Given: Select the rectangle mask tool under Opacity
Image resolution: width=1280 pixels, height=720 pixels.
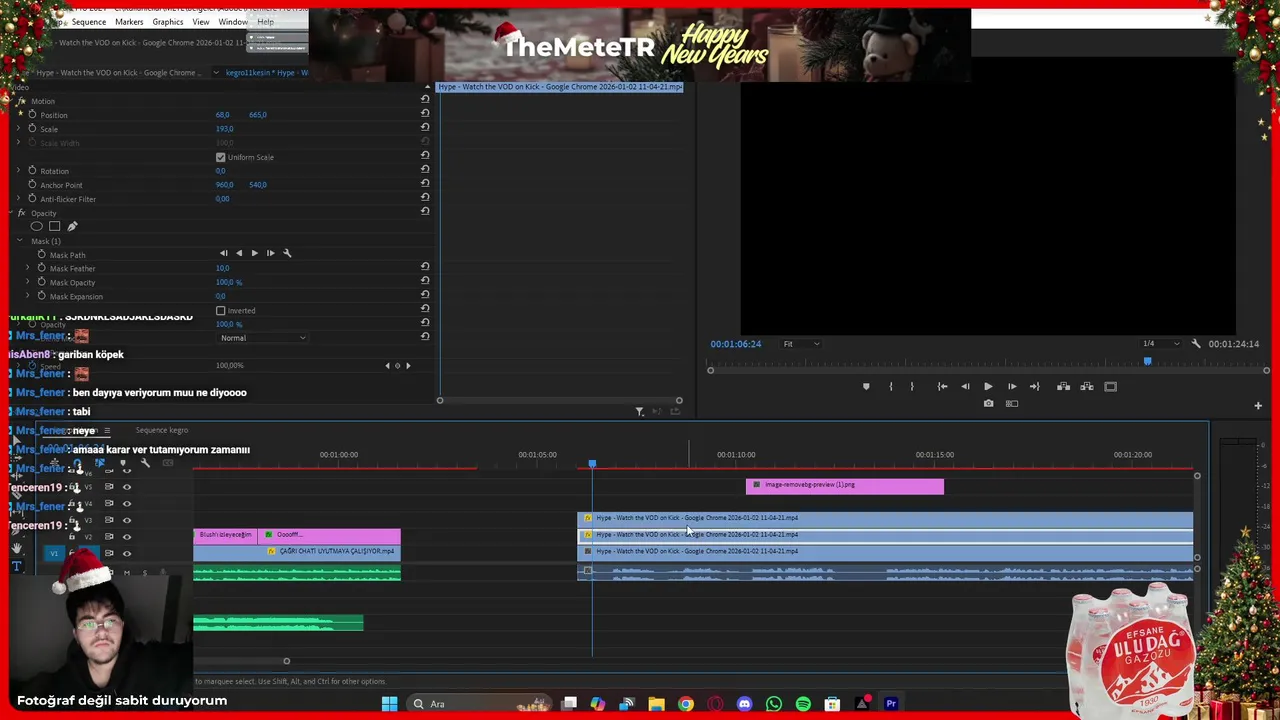Looking at the screenshot, I should click(x=54, y=226).
